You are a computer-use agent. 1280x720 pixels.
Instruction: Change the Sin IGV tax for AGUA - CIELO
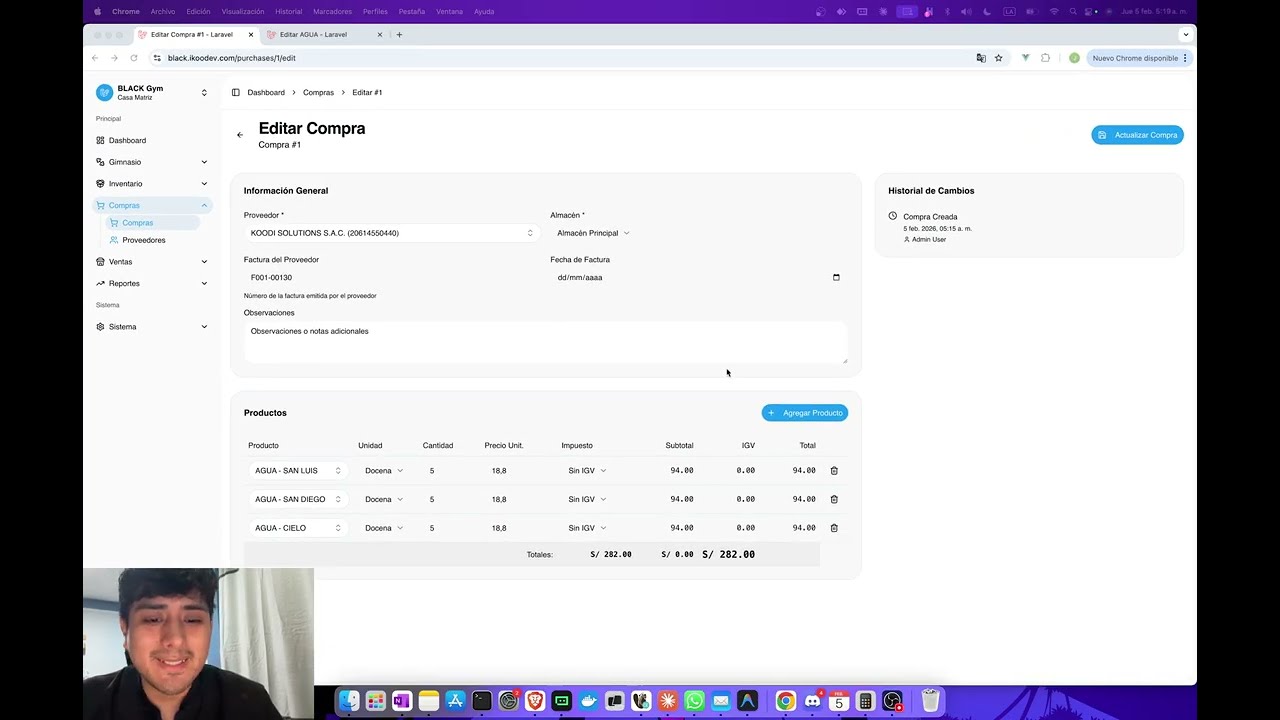click(x=587, y=528)
